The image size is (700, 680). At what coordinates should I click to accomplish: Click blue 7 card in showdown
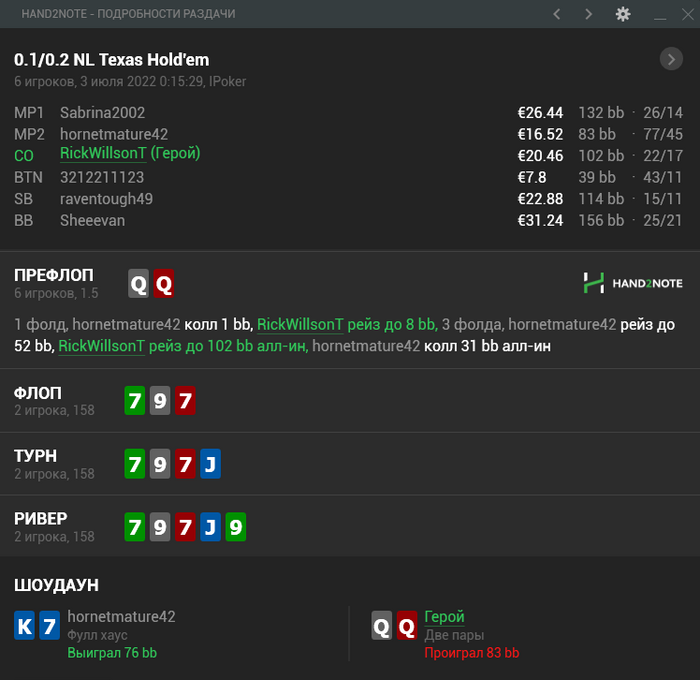click(50, 626)
